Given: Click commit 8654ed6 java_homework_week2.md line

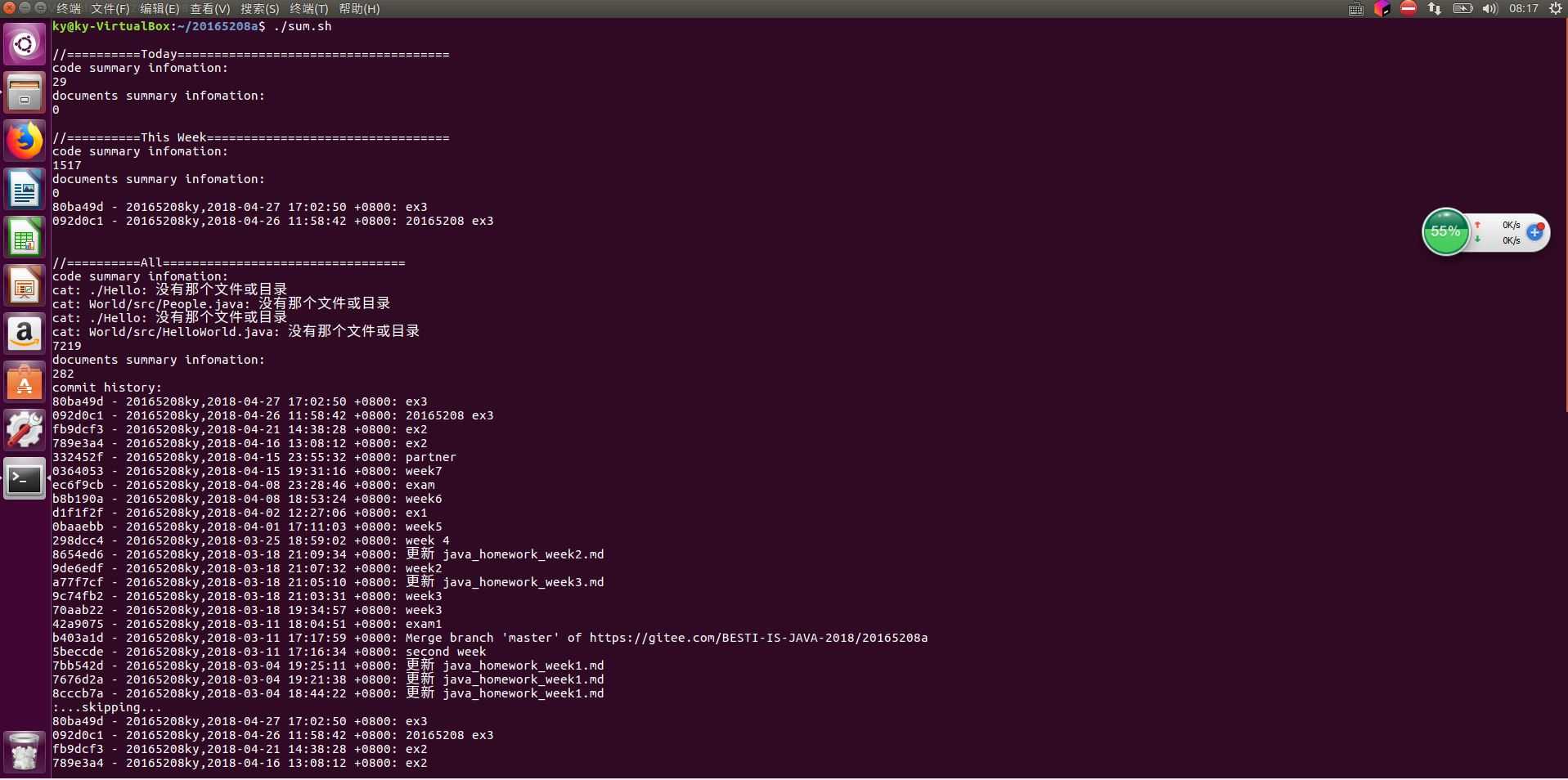Looking at the screenshot, I should (x=328, y=555).
